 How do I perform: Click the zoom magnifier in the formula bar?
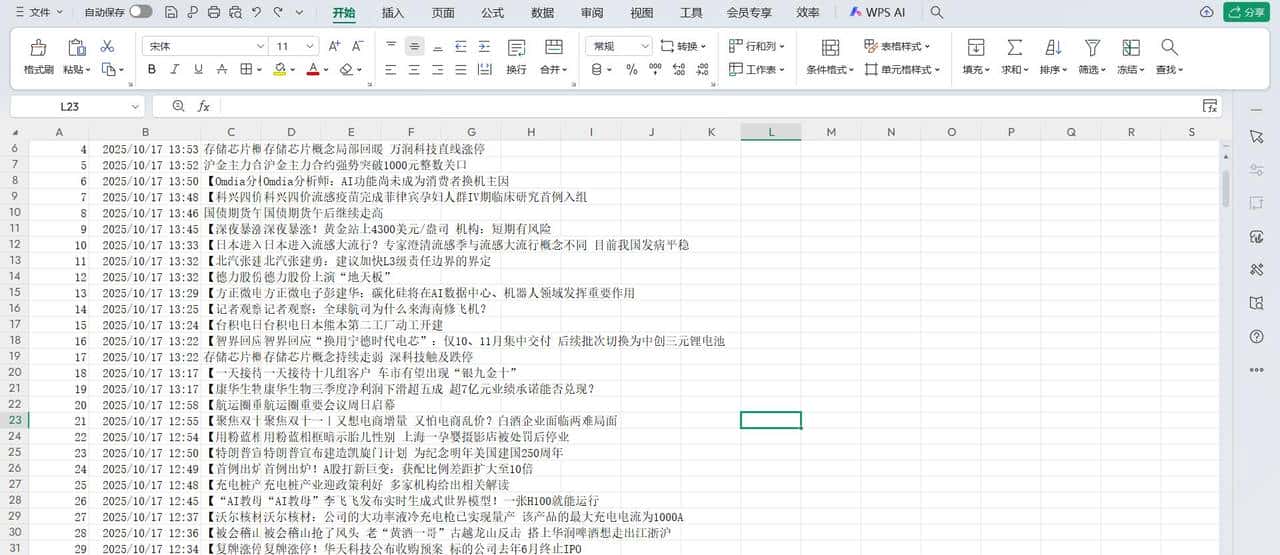[179, 106]
